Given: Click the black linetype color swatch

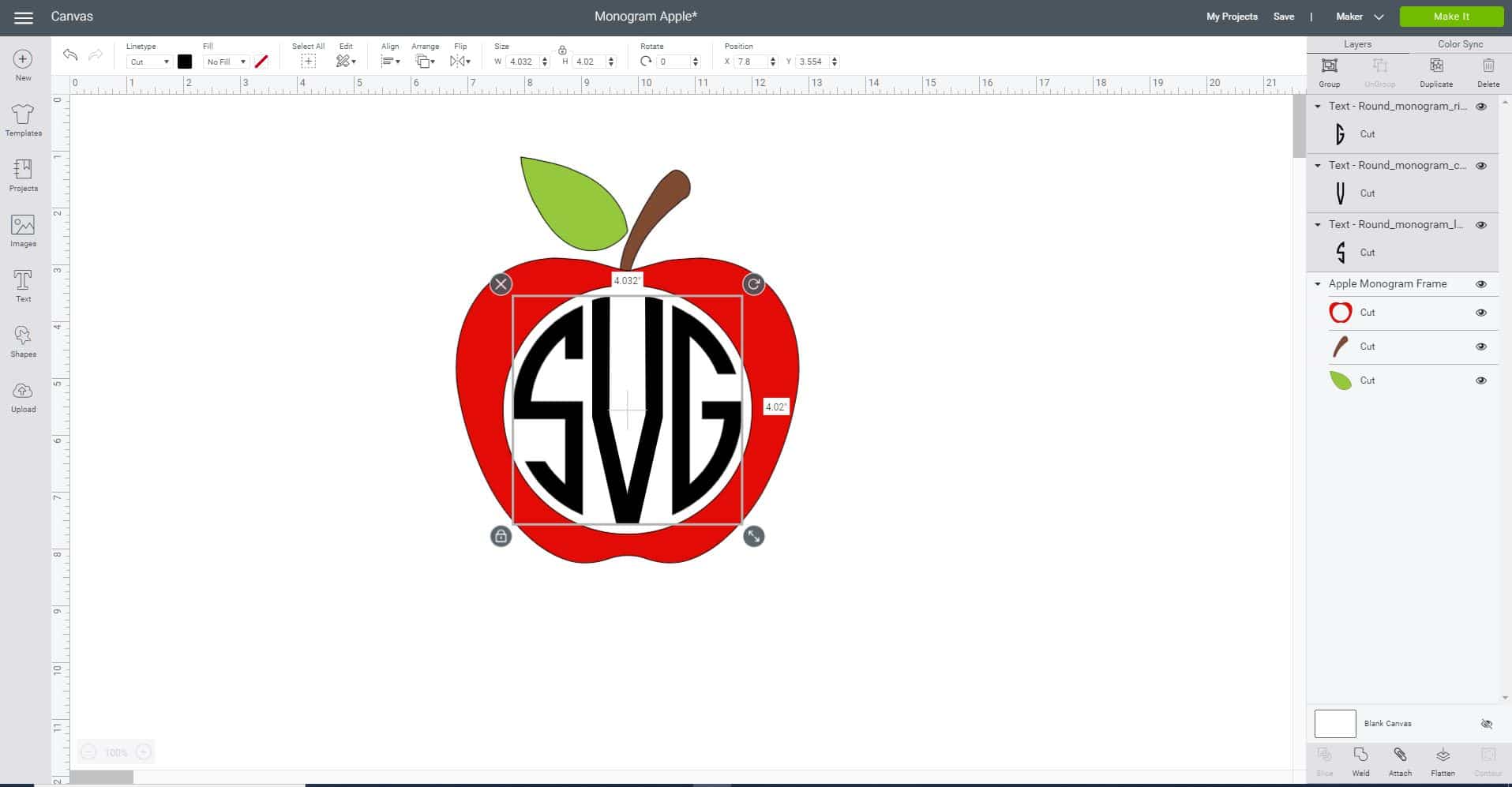Looking at the screenshot, I should 185,62.
